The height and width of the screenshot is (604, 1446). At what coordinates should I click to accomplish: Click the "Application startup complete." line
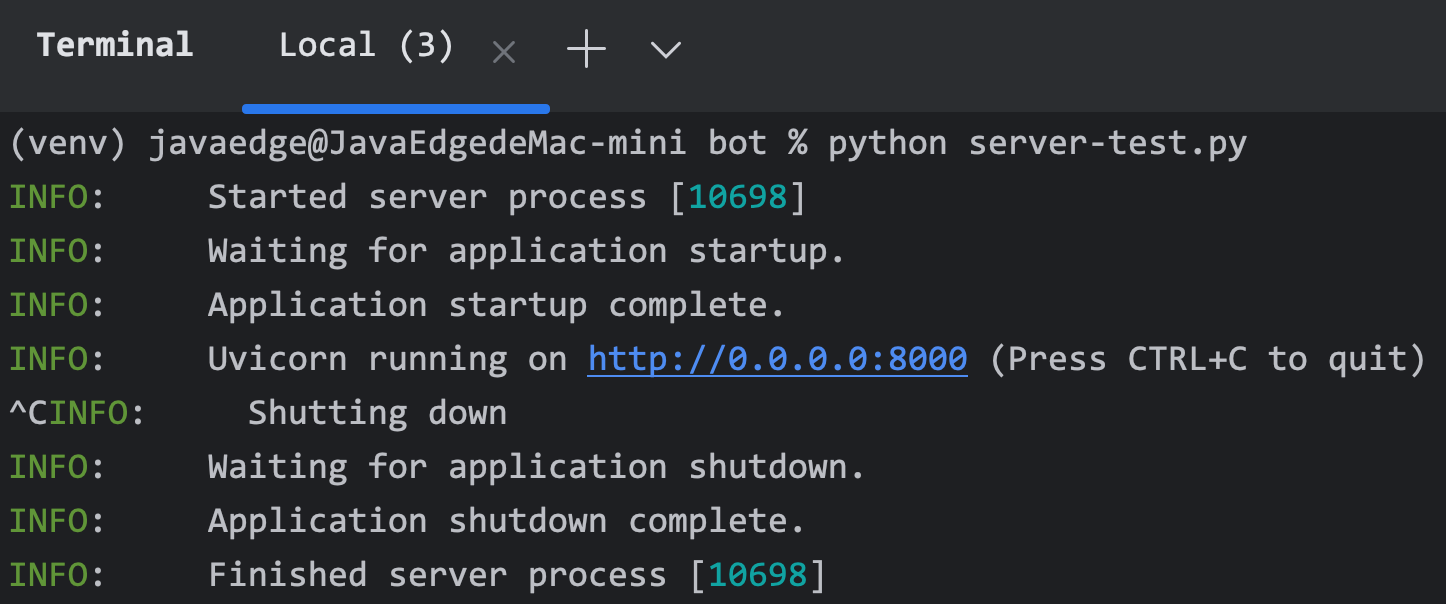(496, 306)
